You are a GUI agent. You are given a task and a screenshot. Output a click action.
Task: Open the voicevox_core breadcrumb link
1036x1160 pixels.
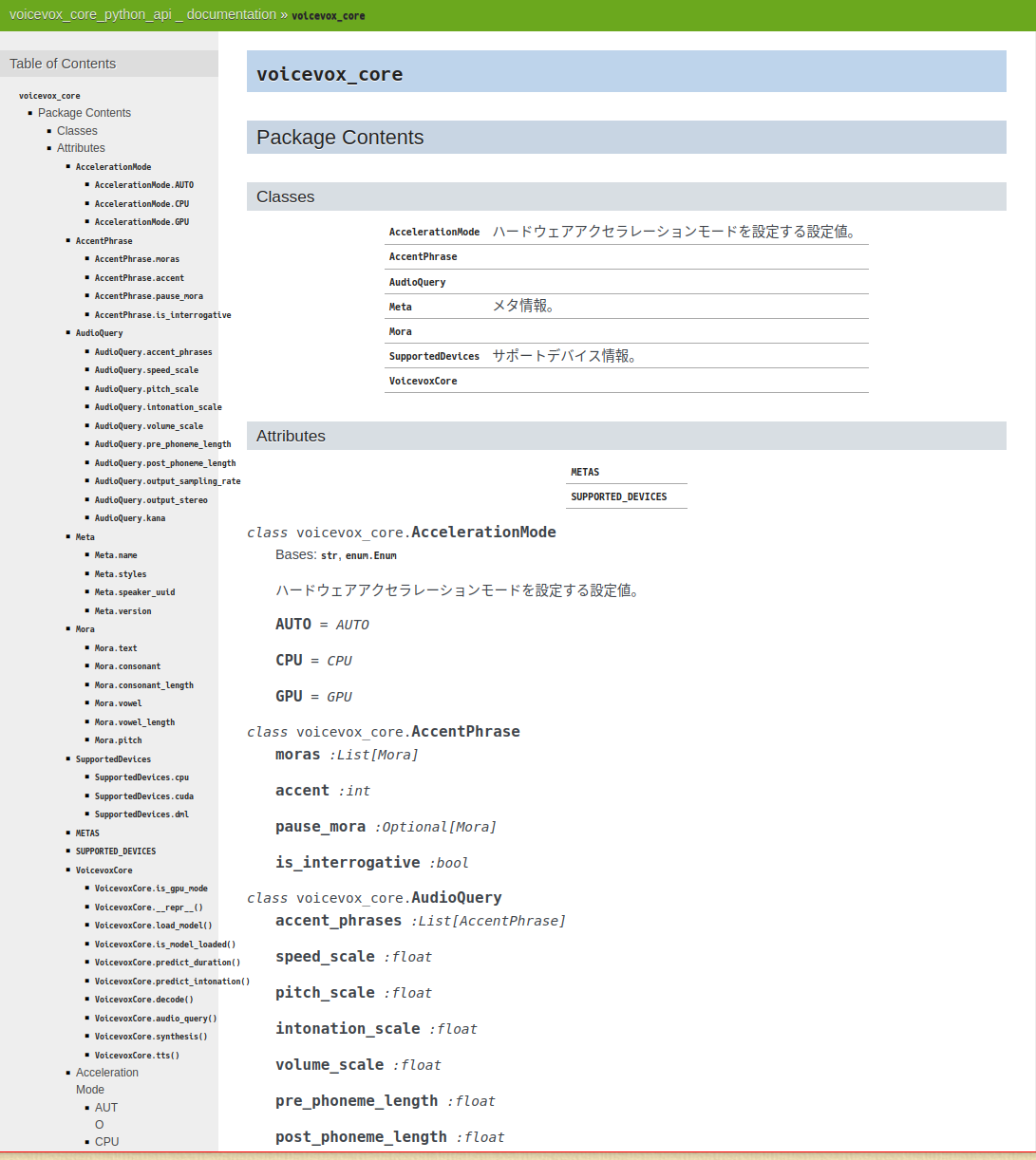point(328,16)
